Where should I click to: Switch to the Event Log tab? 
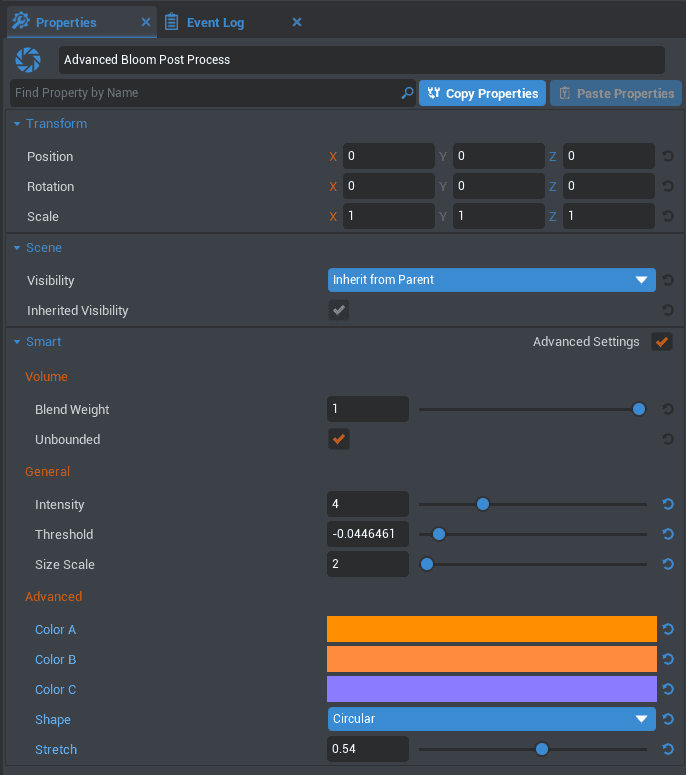[x=215, y=22]
